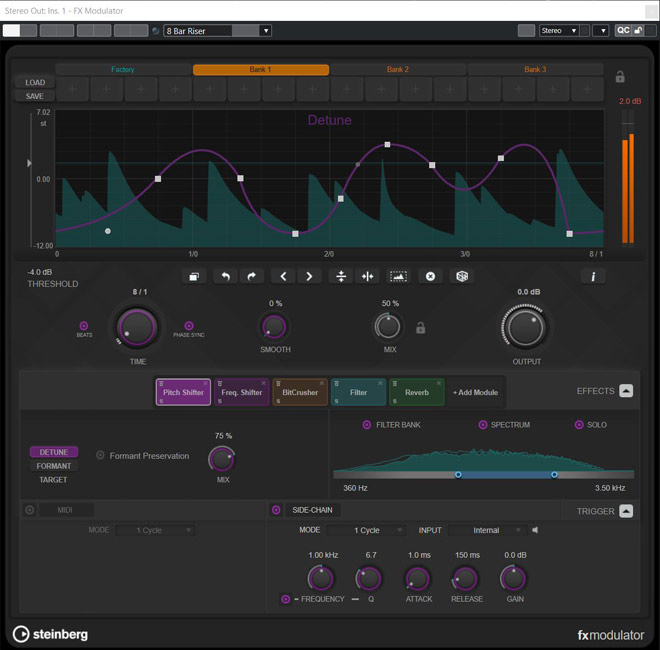Select the Freq. Shifter effect module
This screenshot has height=650, width=660.
coord(242,392)
